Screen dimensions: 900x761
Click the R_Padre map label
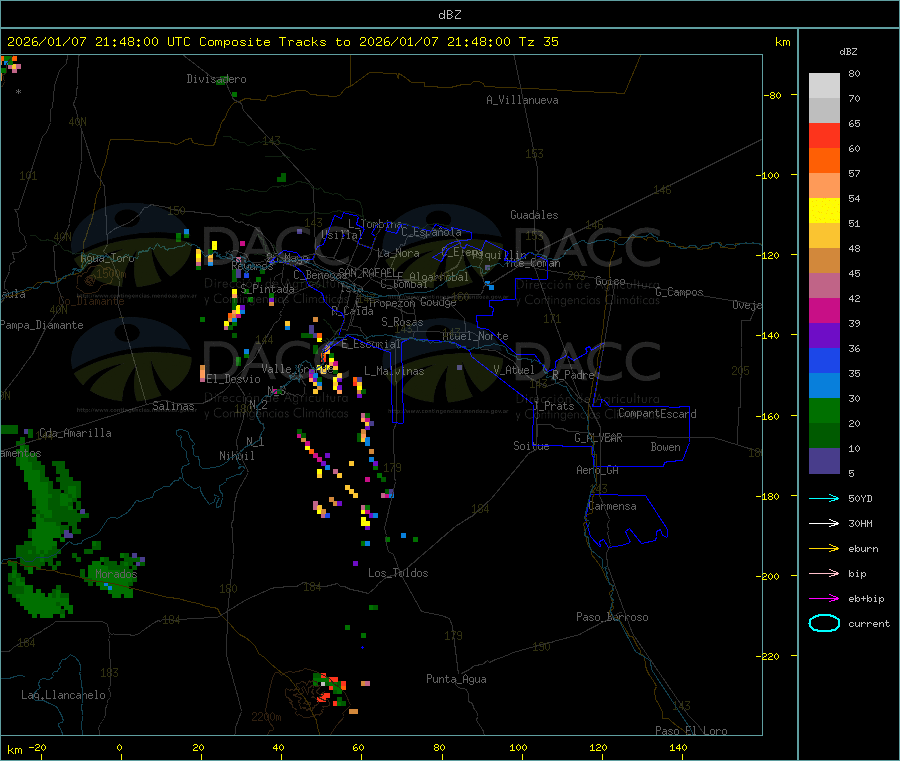573,375
